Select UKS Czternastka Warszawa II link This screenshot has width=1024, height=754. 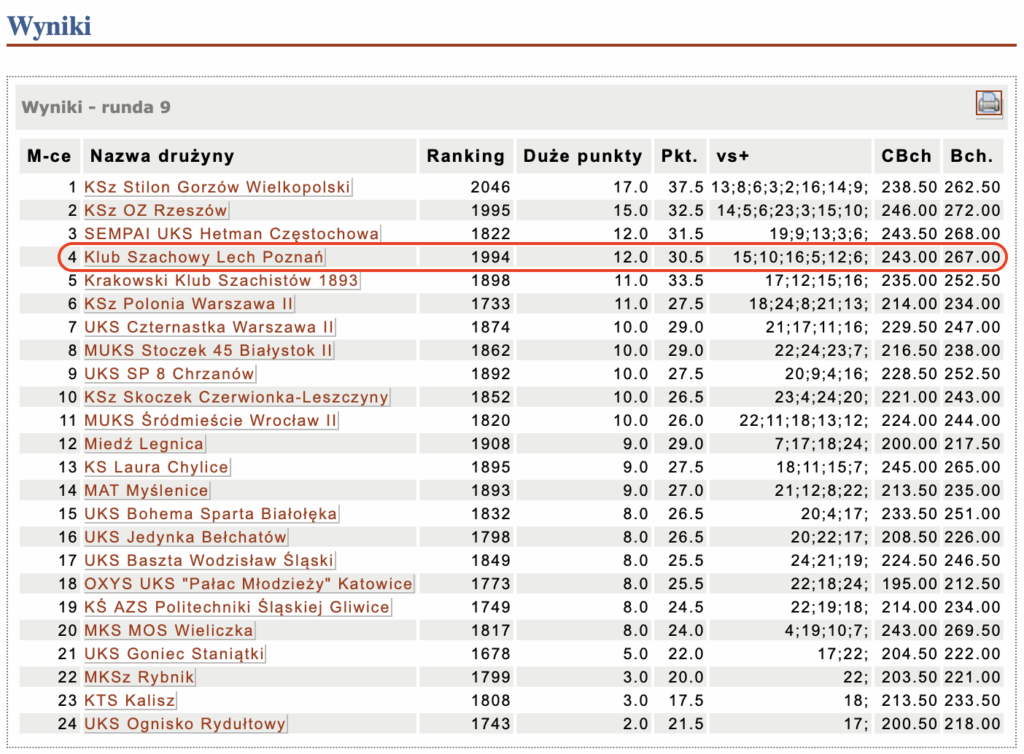(209, 327)
